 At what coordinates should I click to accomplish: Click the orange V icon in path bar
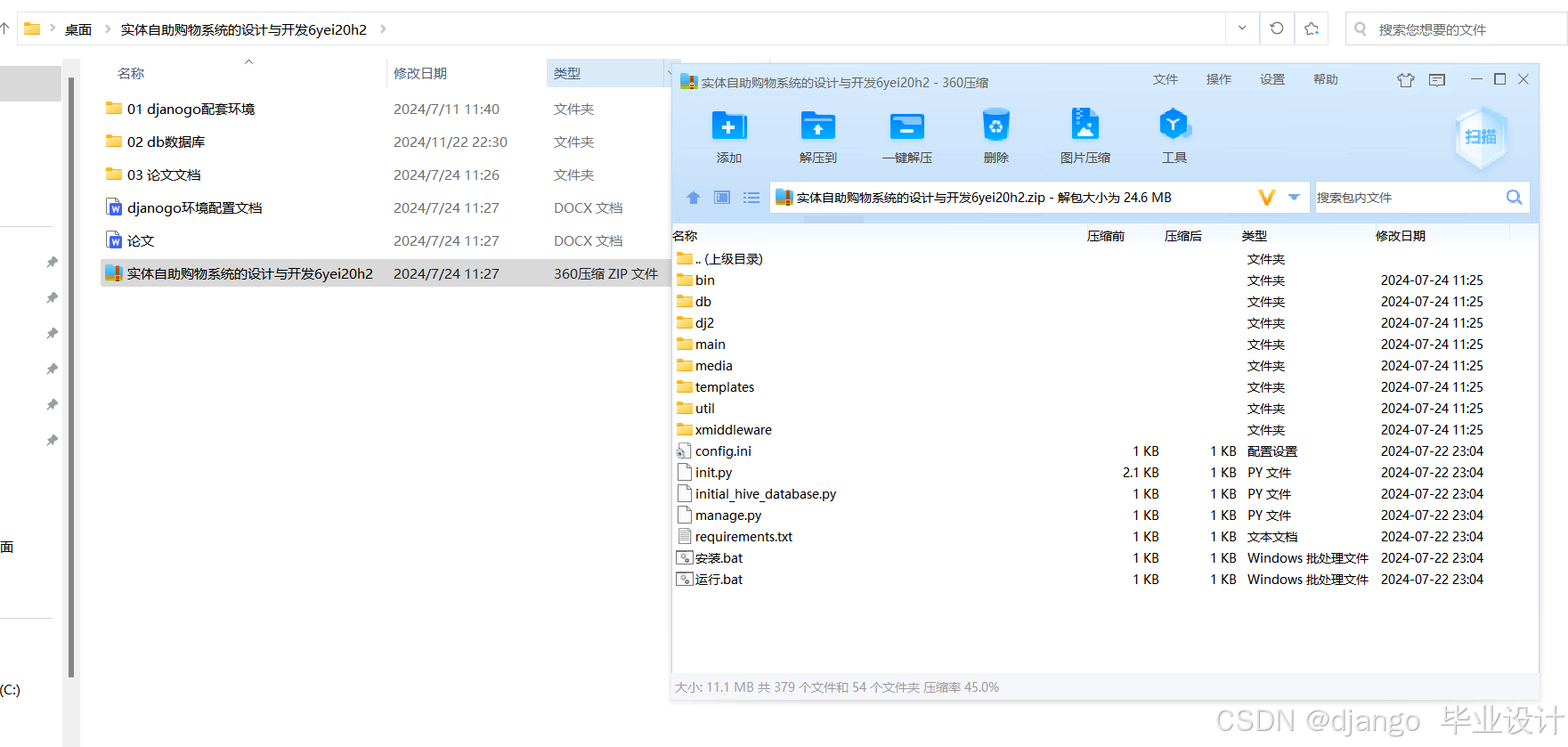tap(1266, 198)
